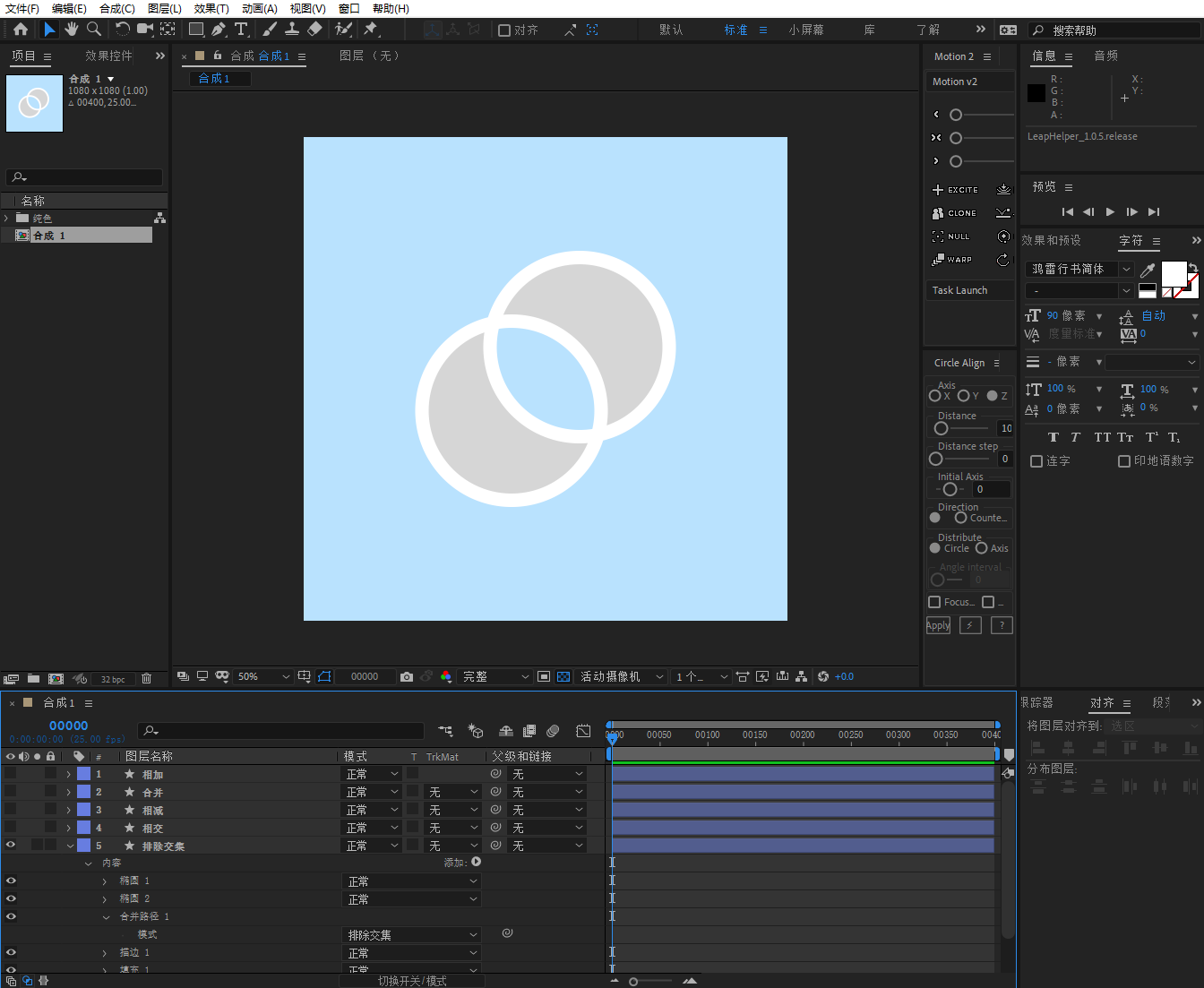Screen dimensions: 1204x988
Task: Switch to the 音频 tab
Action: (1106, 56)
